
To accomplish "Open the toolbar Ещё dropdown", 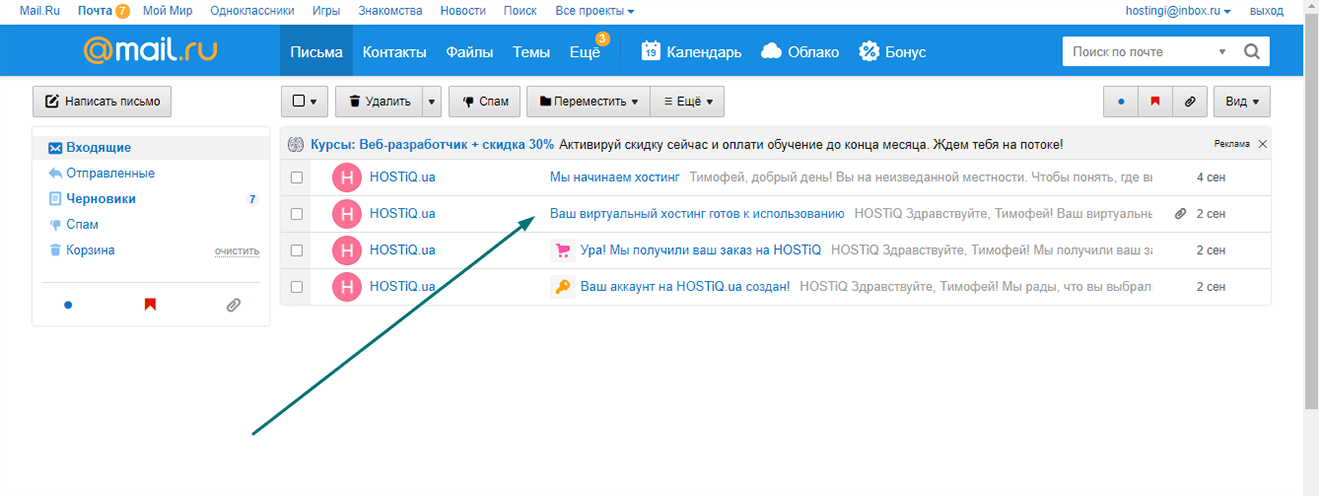I will [x=688, y=101].
